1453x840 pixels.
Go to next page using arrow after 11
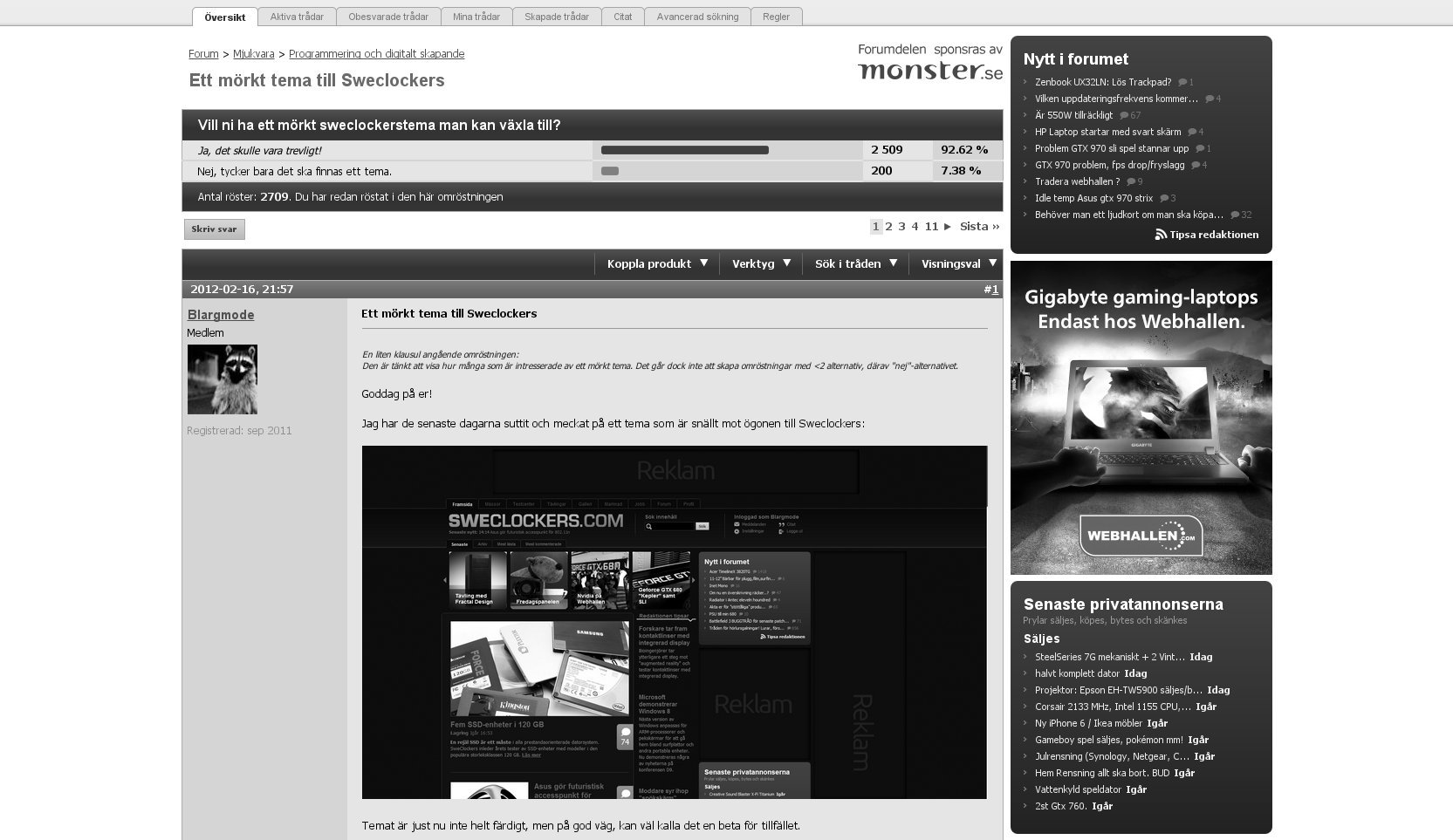click(948, 227)
